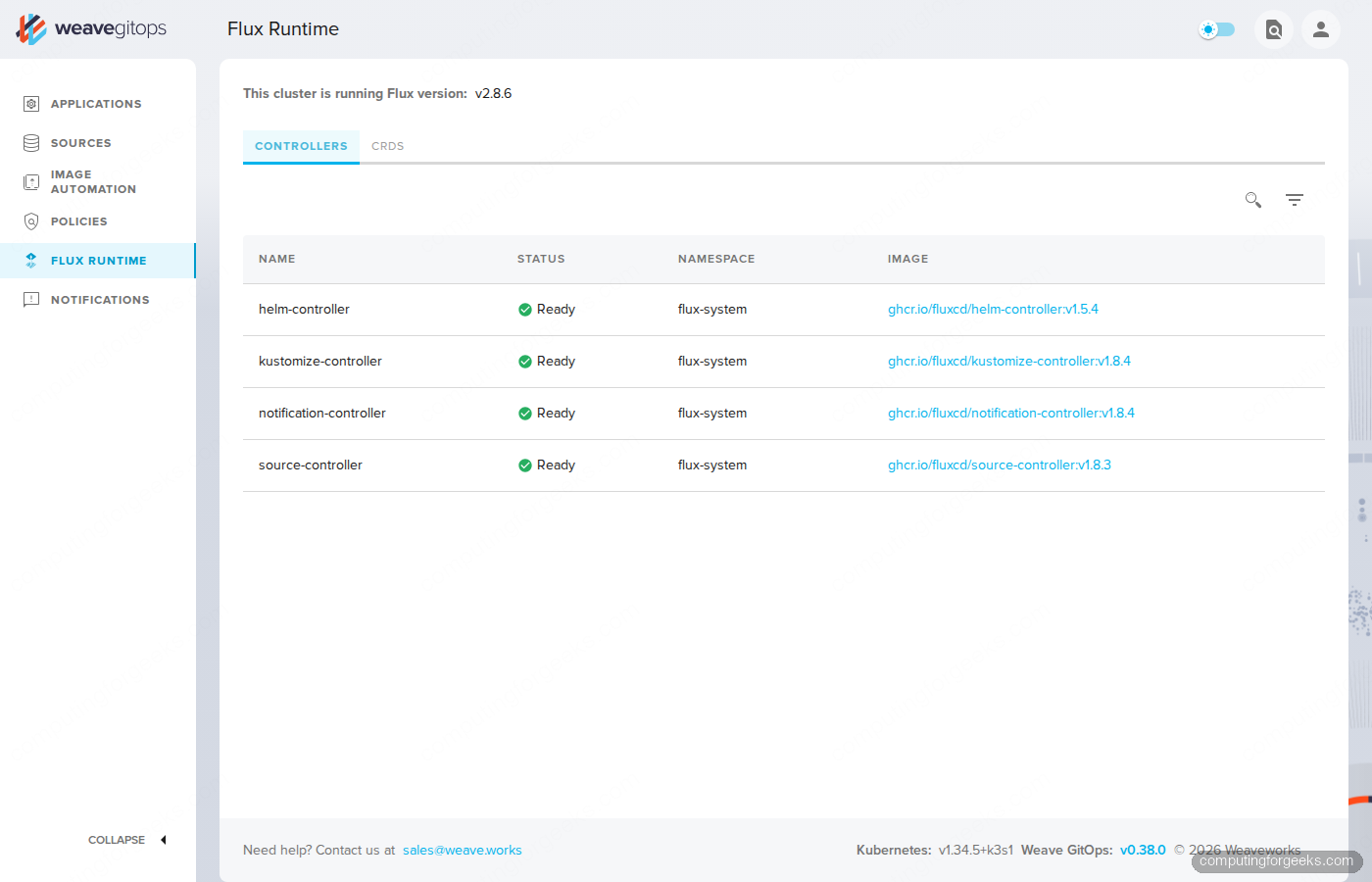Click Kubernetes version v1.34.5+k3s1 text
This screenshot has width=1372, height=882.
click(x=976, y=851)
